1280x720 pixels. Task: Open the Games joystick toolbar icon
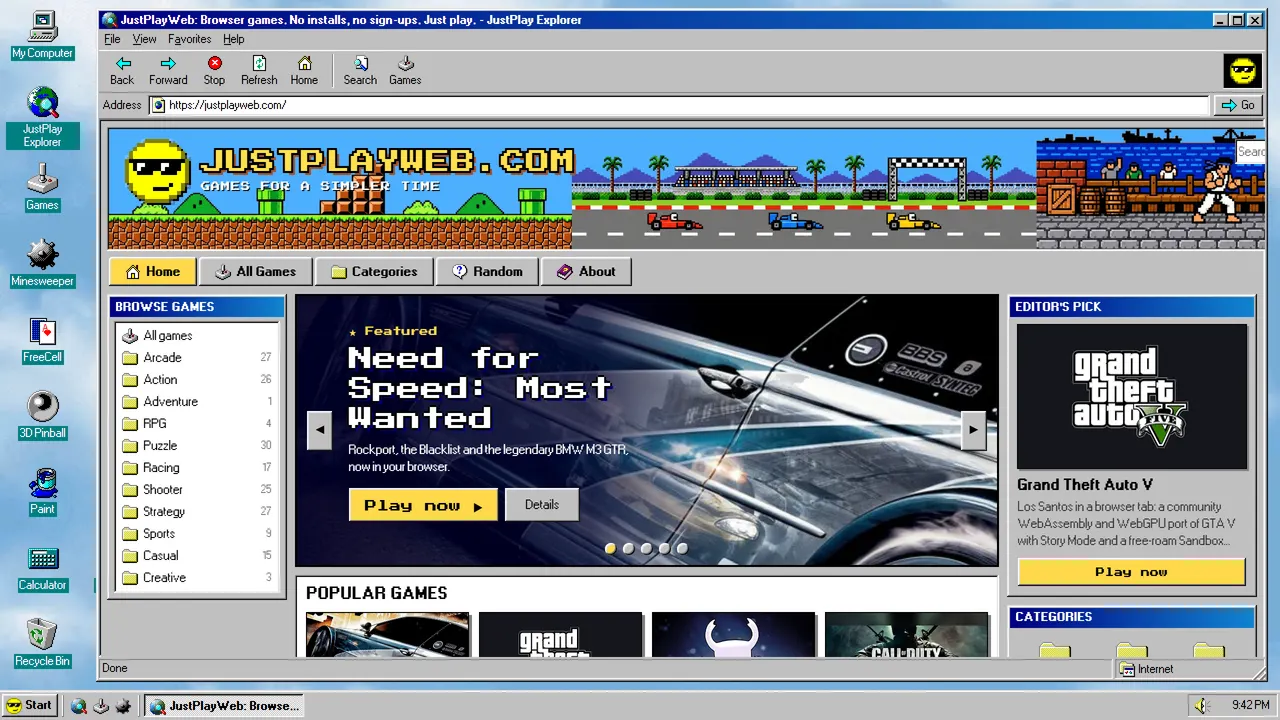405,70
